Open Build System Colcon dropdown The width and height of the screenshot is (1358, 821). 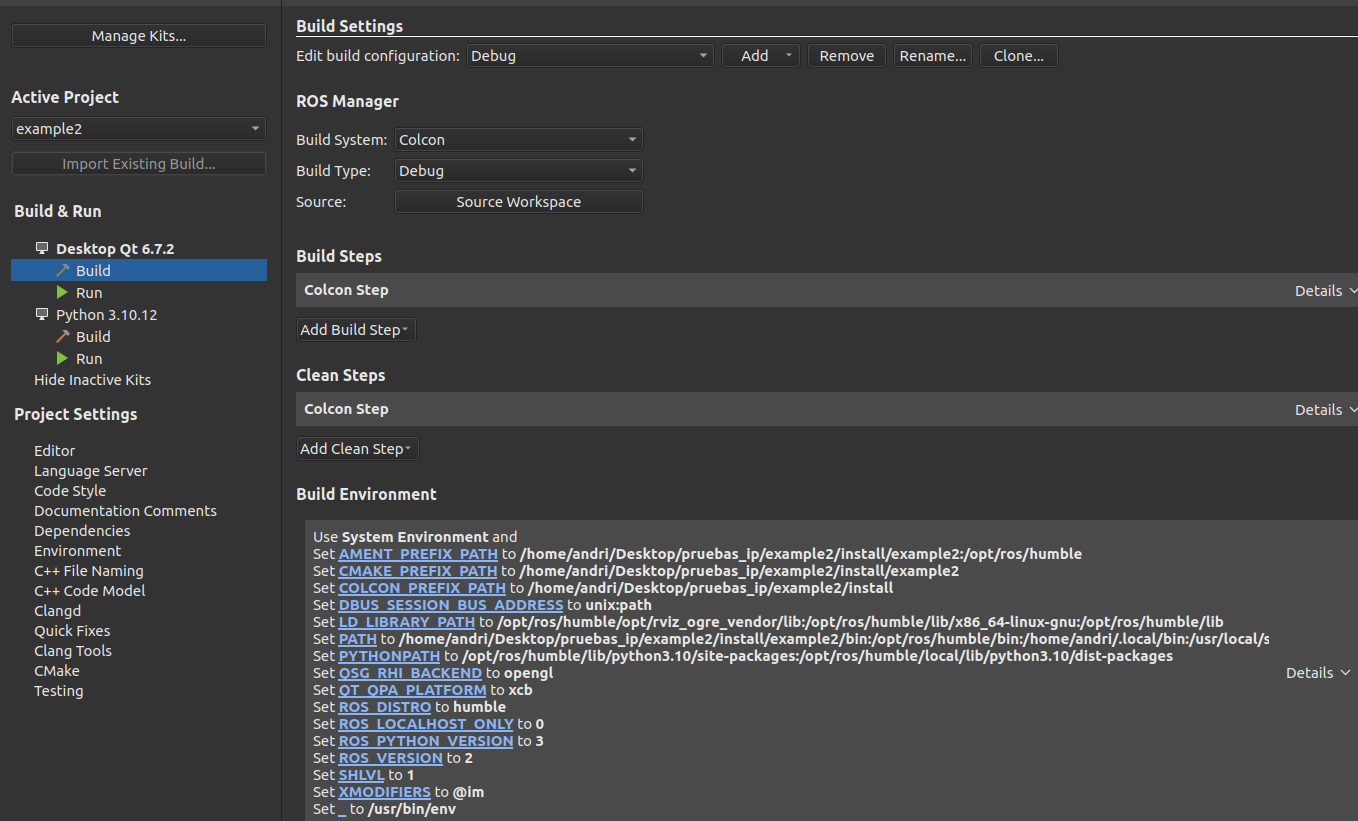pyautogui.click(x=518, y=140)
